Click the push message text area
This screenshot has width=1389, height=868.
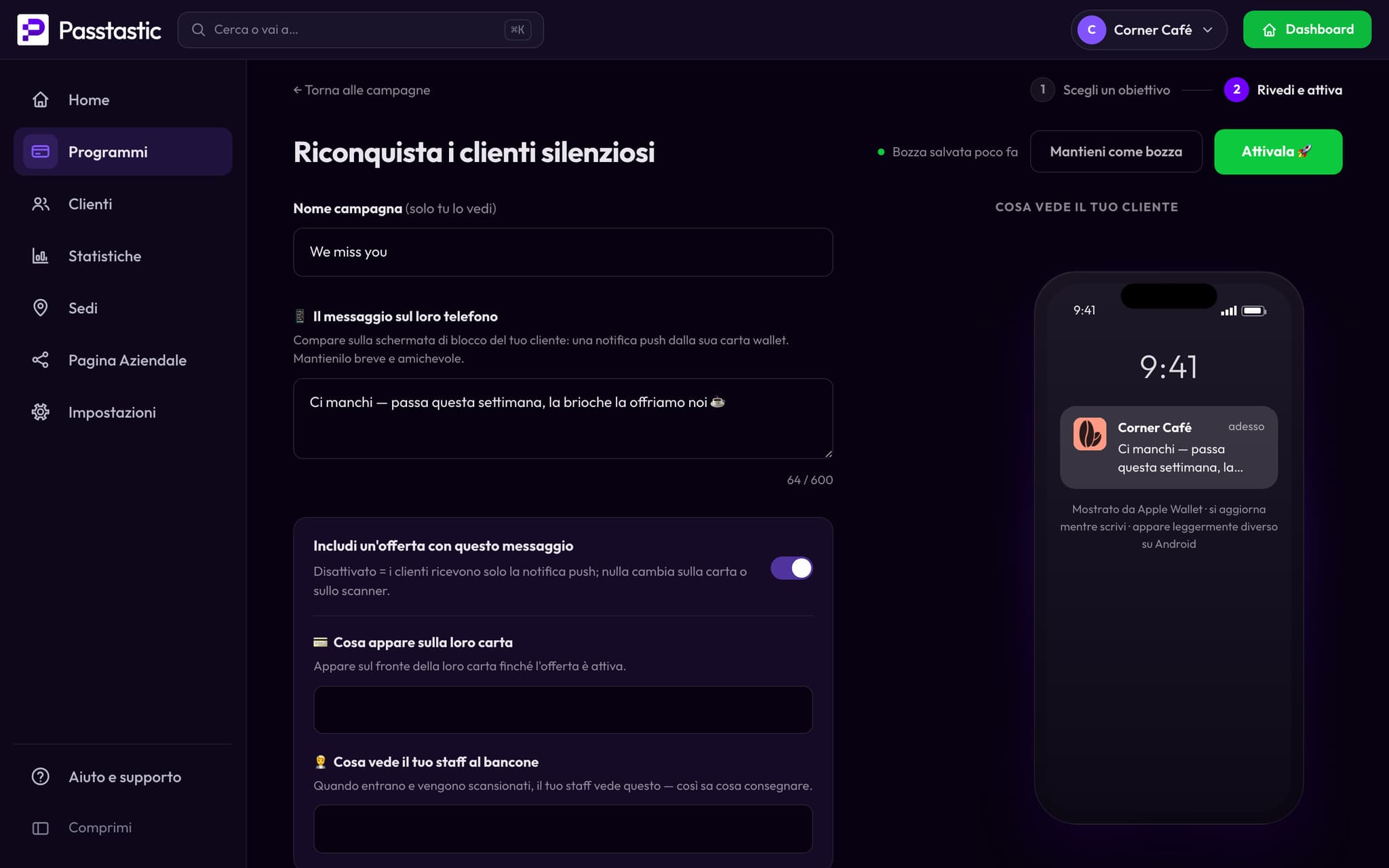click(x=563, y=418)
